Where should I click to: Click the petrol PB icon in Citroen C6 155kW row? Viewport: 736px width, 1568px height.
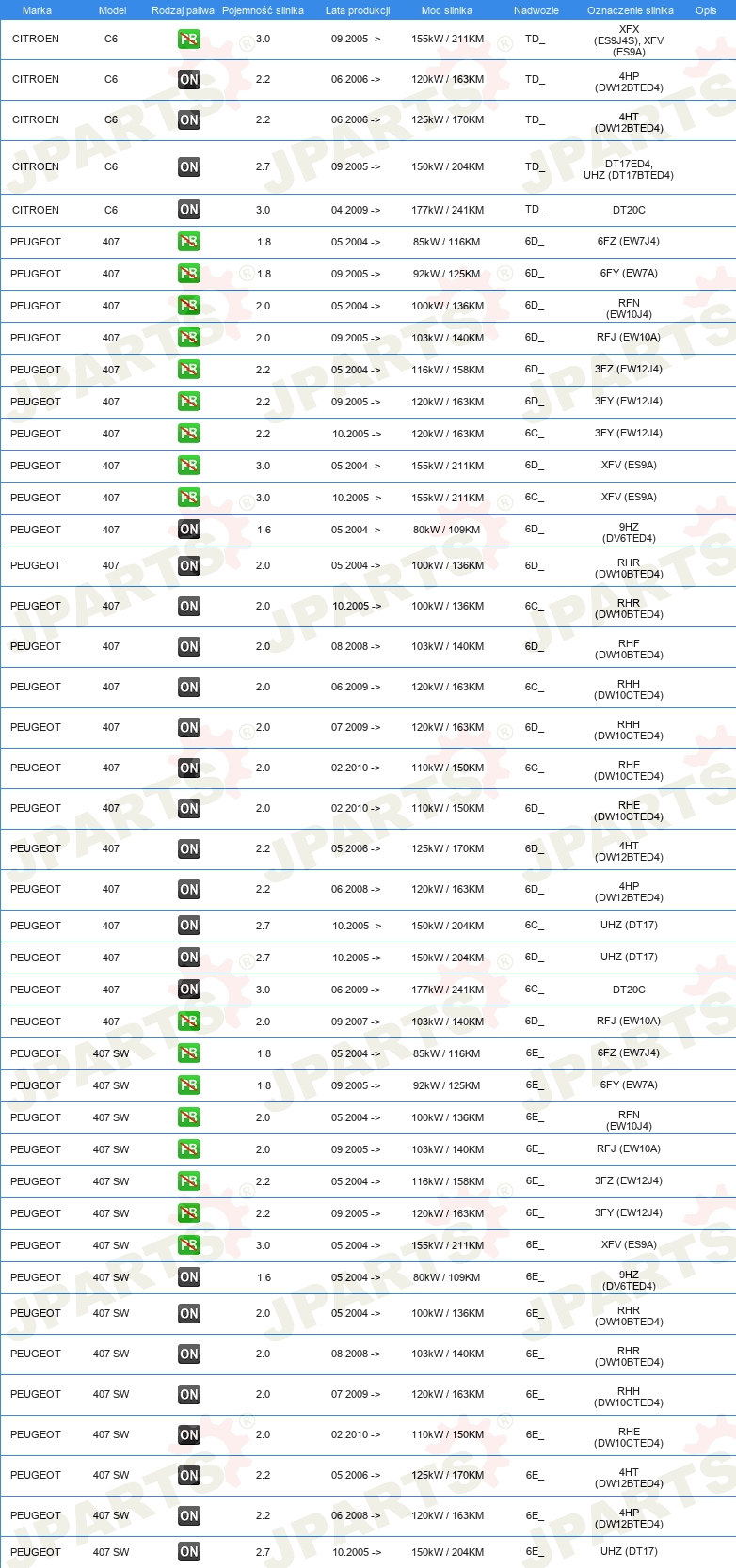click(189, 40)
